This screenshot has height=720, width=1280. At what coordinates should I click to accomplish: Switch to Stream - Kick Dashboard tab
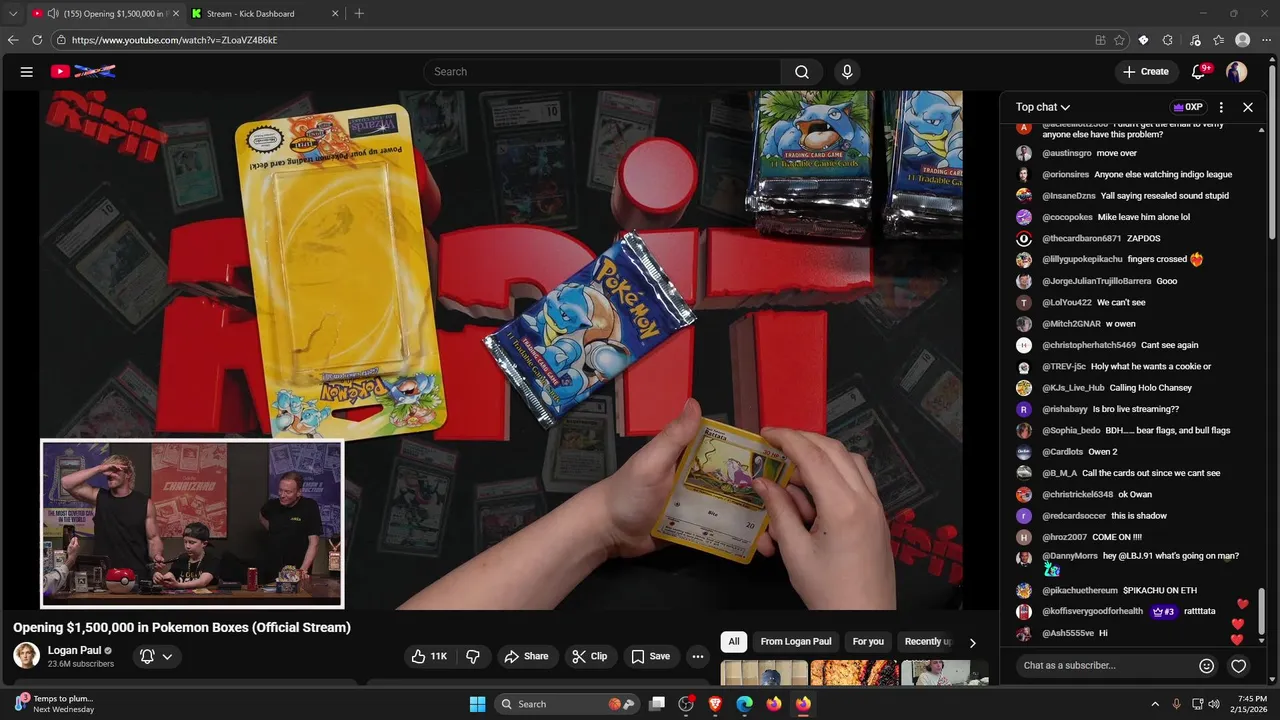point(265,13)
